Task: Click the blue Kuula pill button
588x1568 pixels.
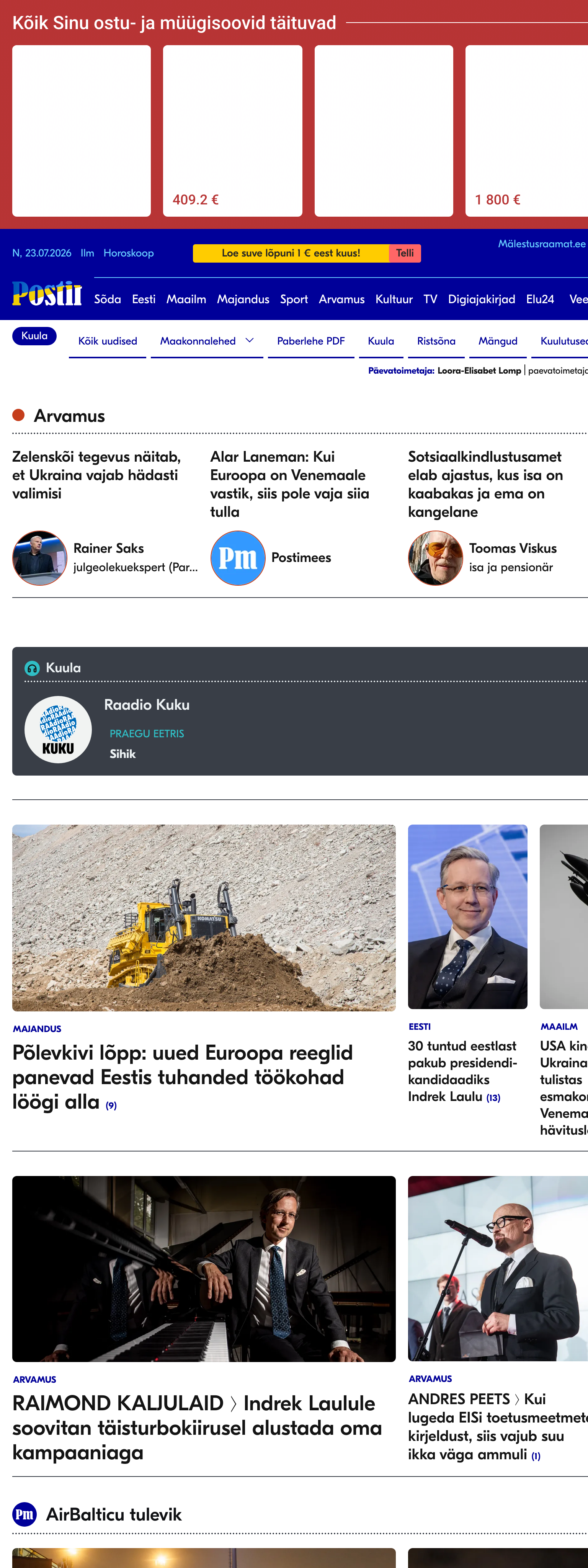Action: tap(35, 336)
